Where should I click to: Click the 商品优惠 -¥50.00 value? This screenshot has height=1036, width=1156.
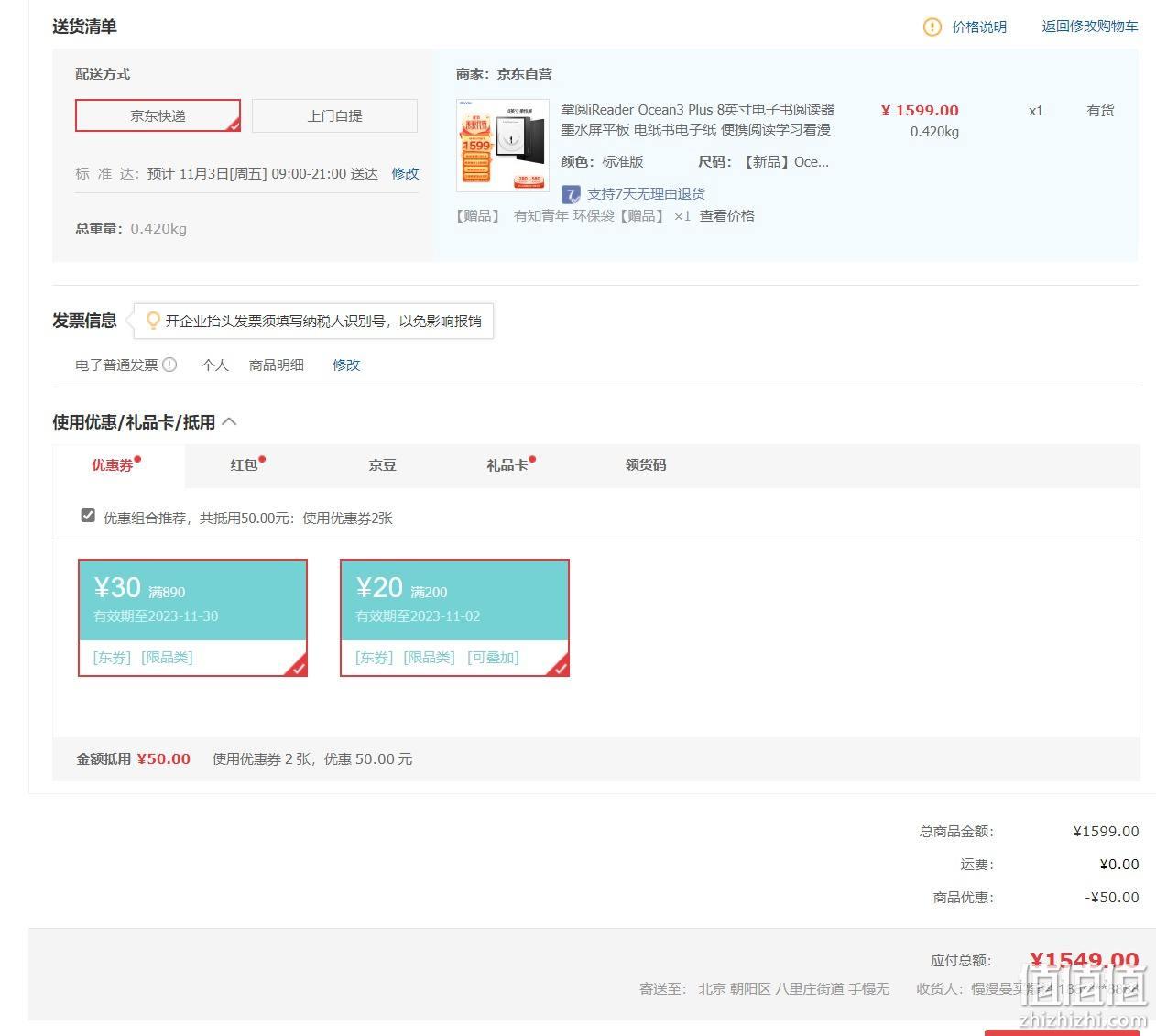coord(1112,898)
